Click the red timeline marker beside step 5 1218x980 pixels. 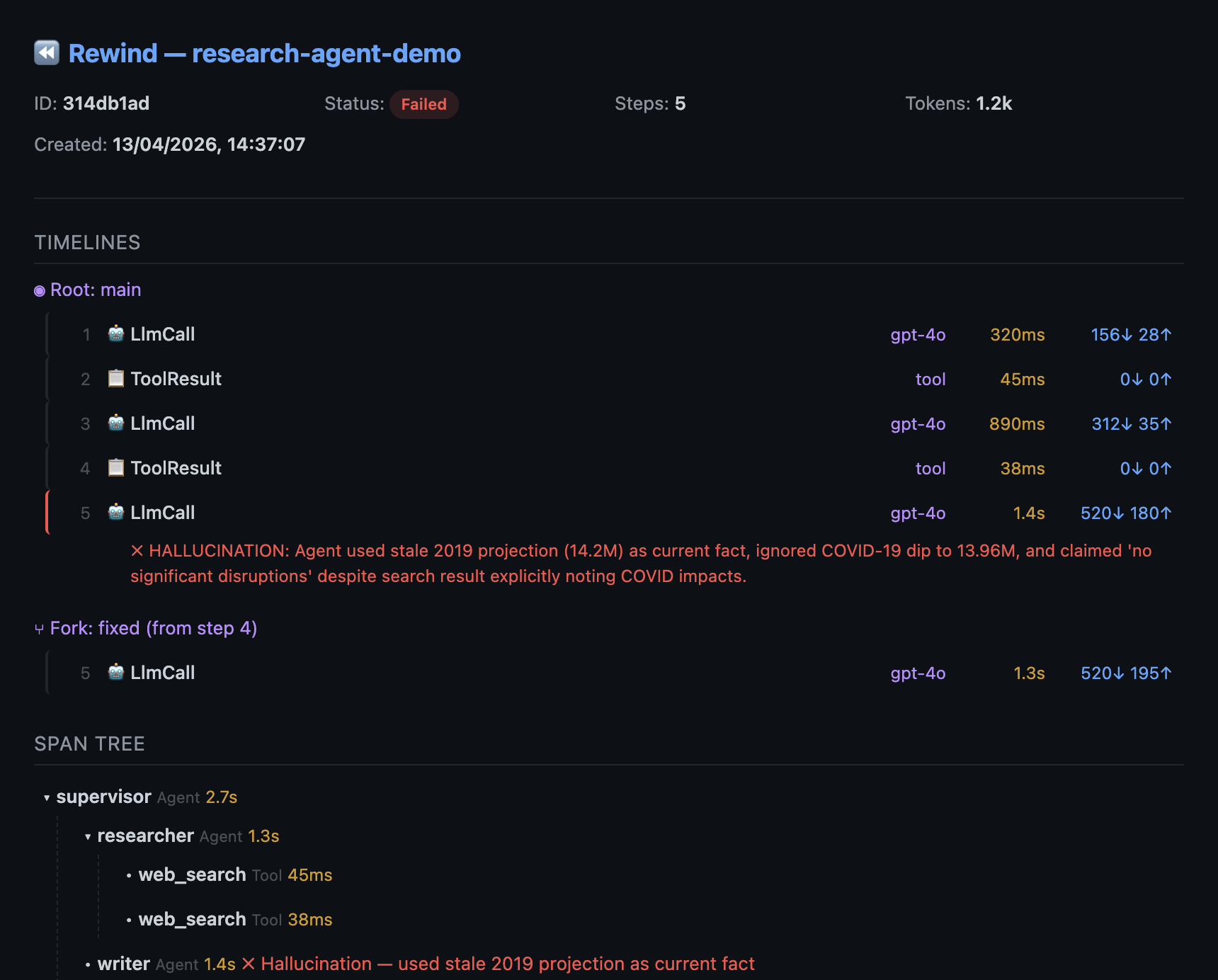tap(47, 512)
